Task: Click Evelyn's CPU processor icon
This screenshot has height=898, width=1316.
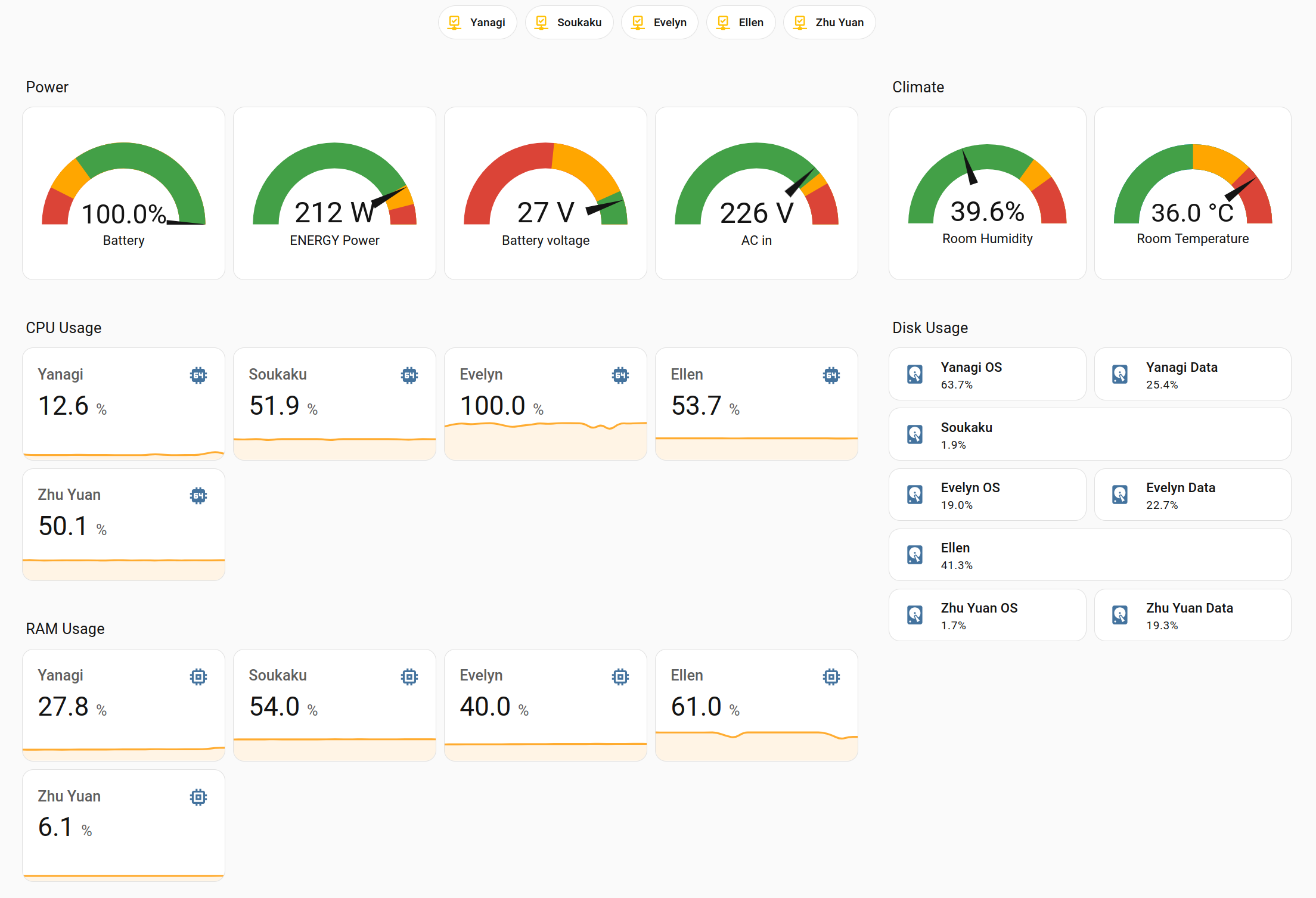Action: (620, 375)
